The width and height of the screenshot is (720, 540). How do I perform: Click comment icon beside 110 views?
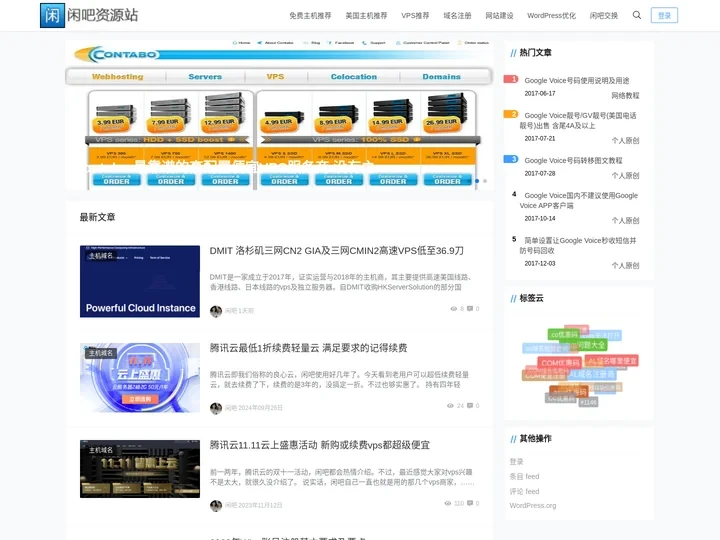[470, 503]
